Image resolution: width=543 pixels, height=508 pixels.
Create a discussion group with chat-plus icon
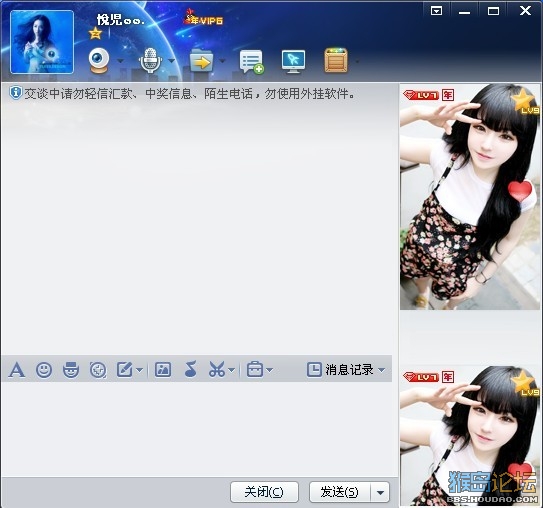coord(252,62)
